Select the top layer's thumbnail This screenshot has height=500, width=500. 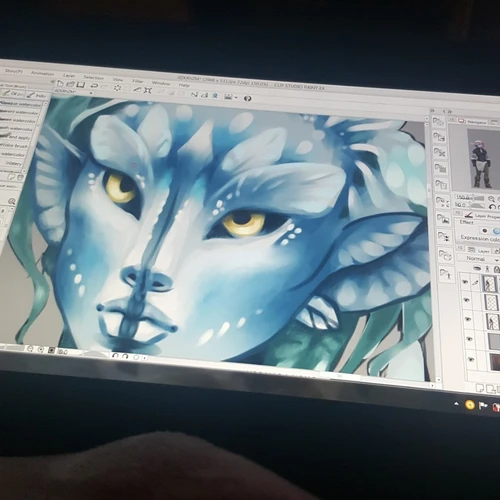coord(490,284)
